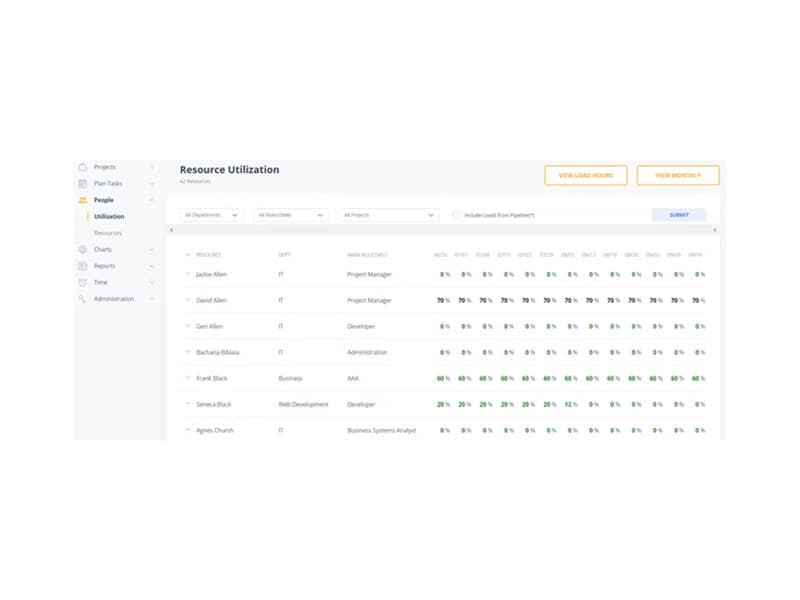Click the left scroll arrow above table
Viewport: 800px width, 600px height.
coord(170,230)
